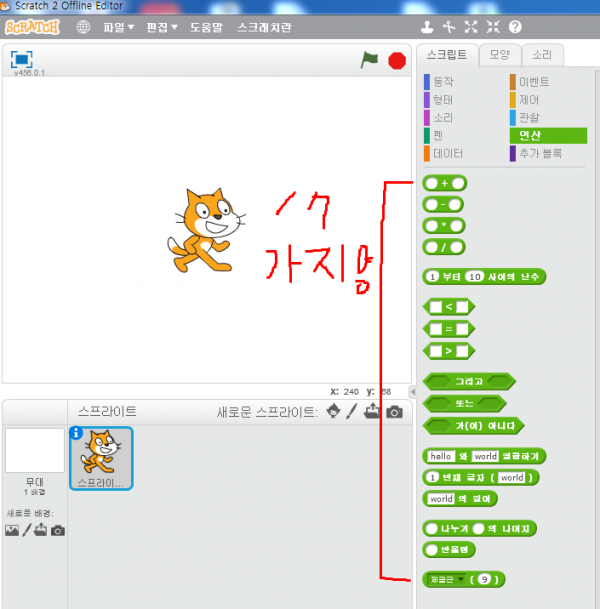
Task: Select the Shrink sprite tool
Action: tap(493, 27)
